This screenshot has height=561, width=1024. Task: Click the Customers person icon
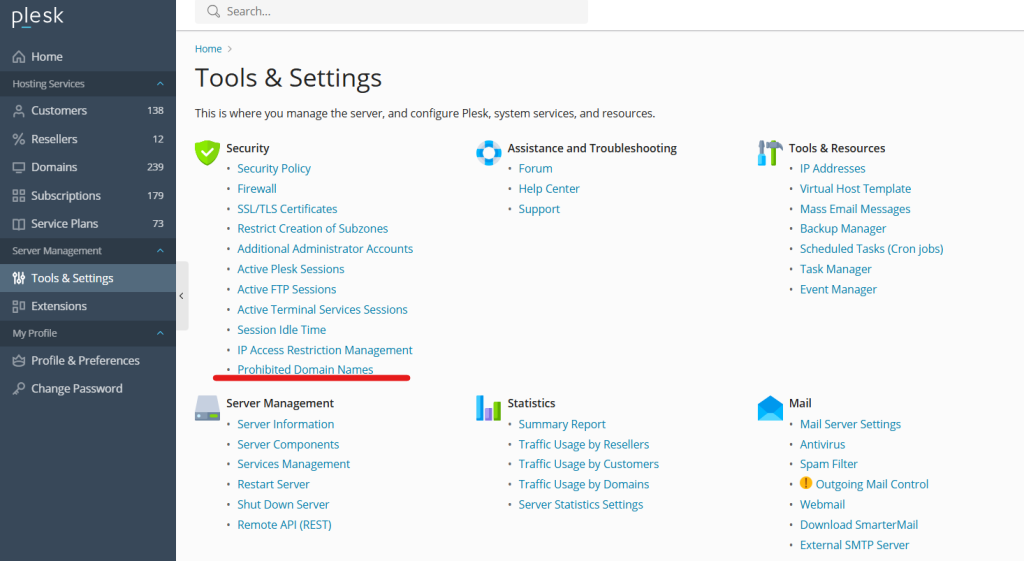tap(19, 111)
